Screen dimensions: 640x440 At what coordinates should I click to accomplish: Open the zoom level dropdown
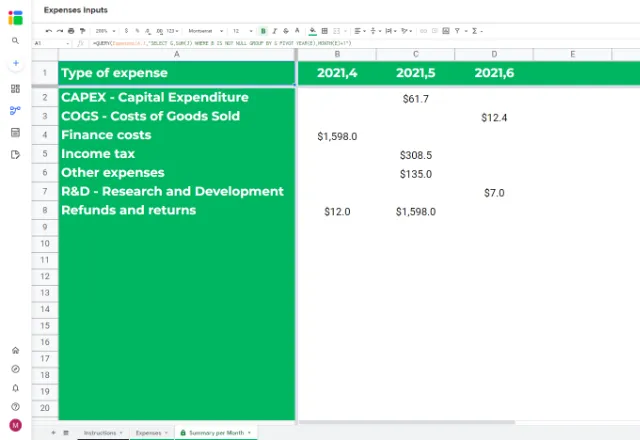pos(105,31)
